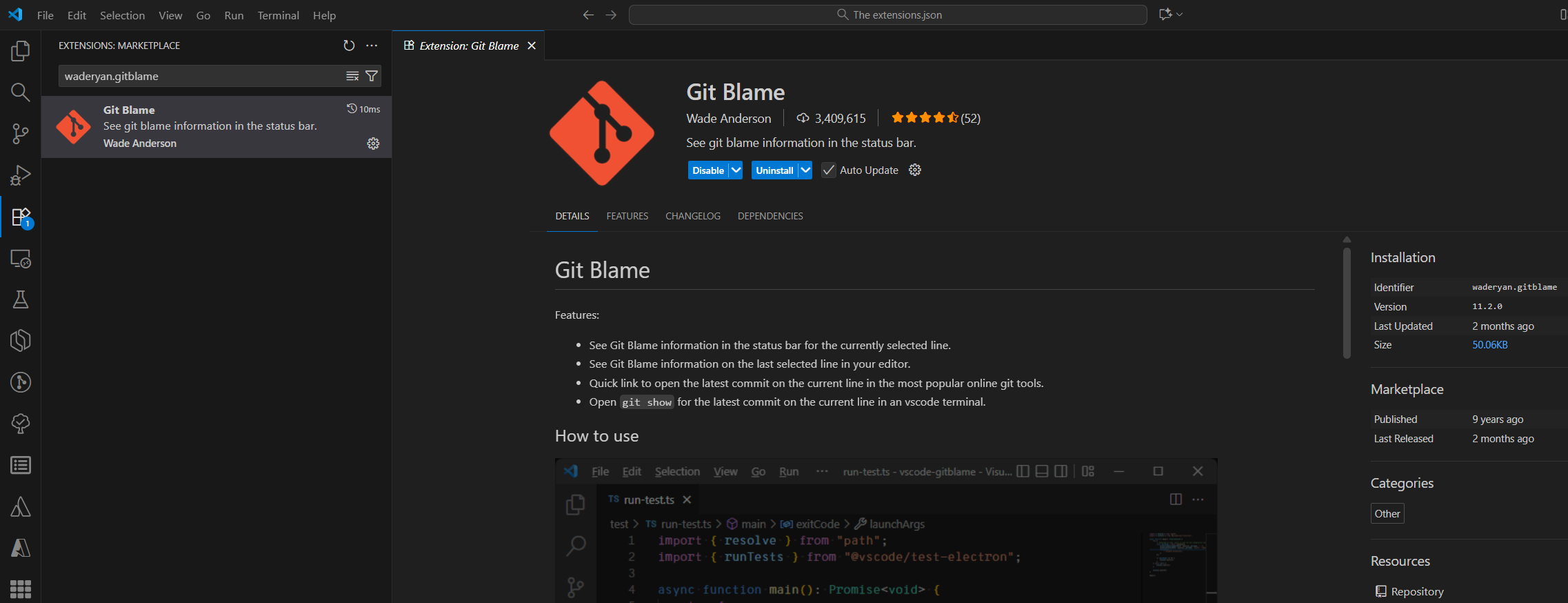
Task: Open Wade Anderson publisher link
Action: point(729,119)
